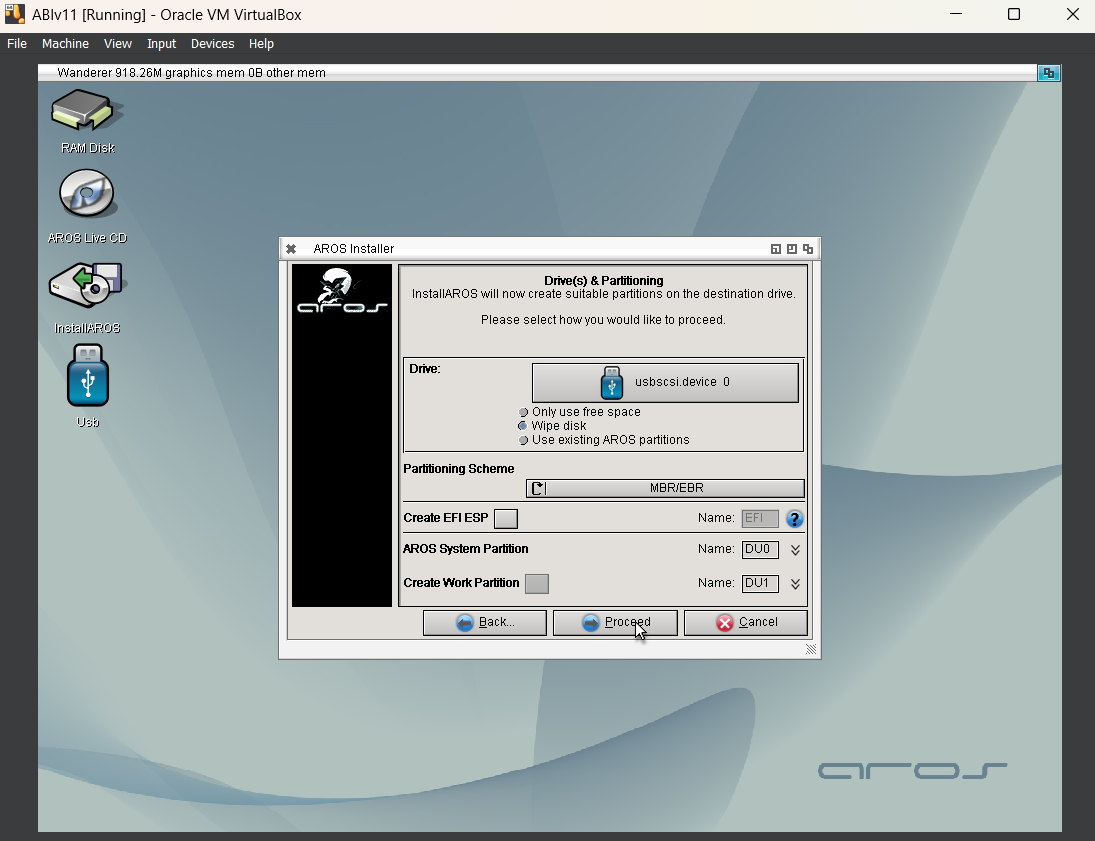Expand AROS System Partition DU0 options

[x=795, y=550]
